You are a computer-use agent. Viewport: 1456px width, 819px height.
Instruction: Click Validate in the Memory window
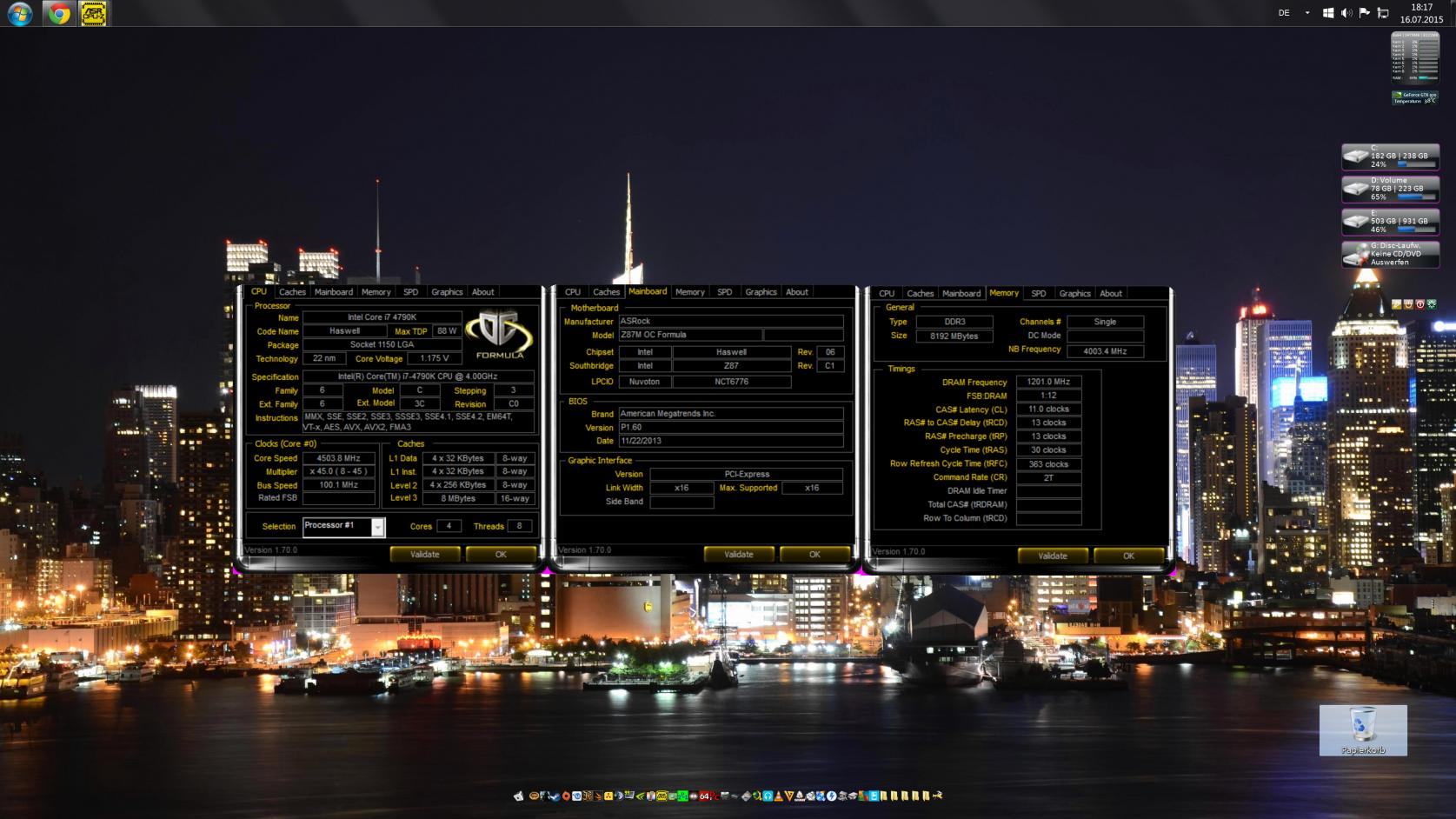click(1053, 556)
